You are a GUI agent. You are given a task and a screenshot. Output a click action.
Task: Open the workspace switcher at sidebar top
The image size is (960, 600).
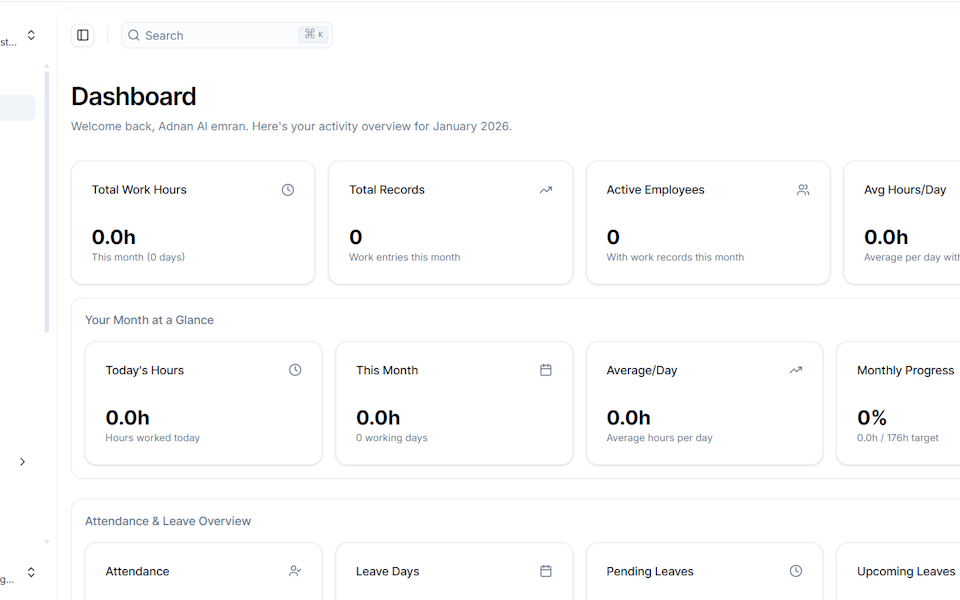31,36
